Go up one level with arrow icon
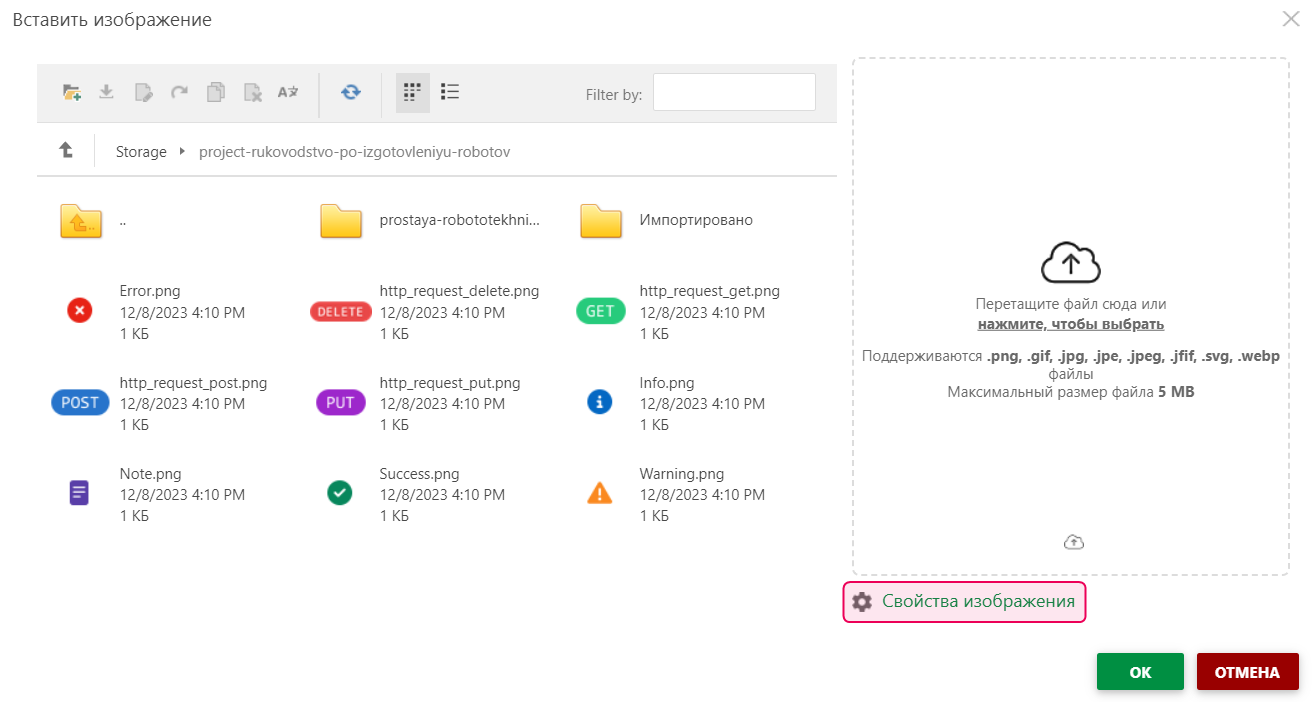The height and width of the screenshot is (702, 1313). pos(66,150)
